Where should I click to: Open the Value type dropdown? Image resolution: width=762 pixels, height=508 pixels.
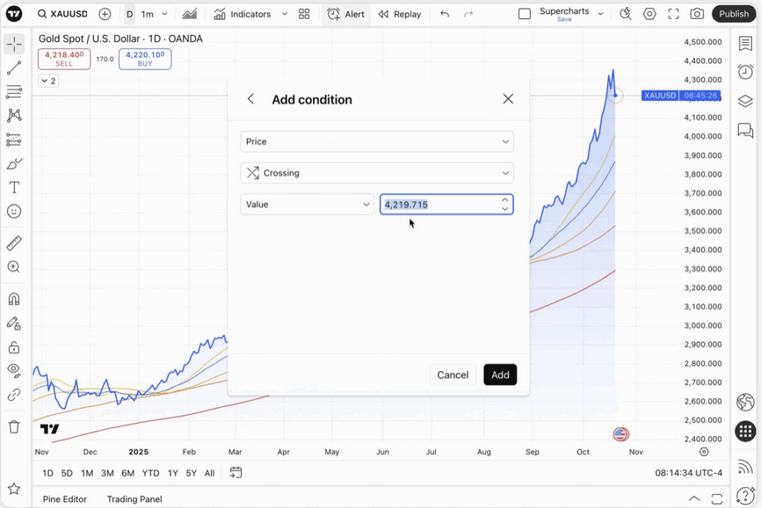click(307, 204)
